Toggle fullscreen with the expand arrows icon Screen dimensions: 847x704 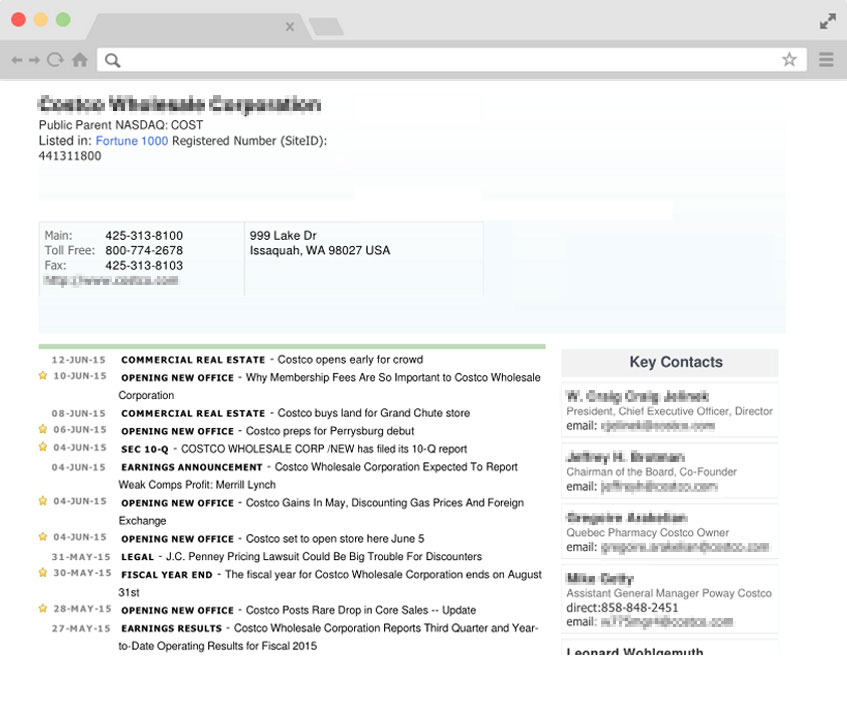click(828, 22)
